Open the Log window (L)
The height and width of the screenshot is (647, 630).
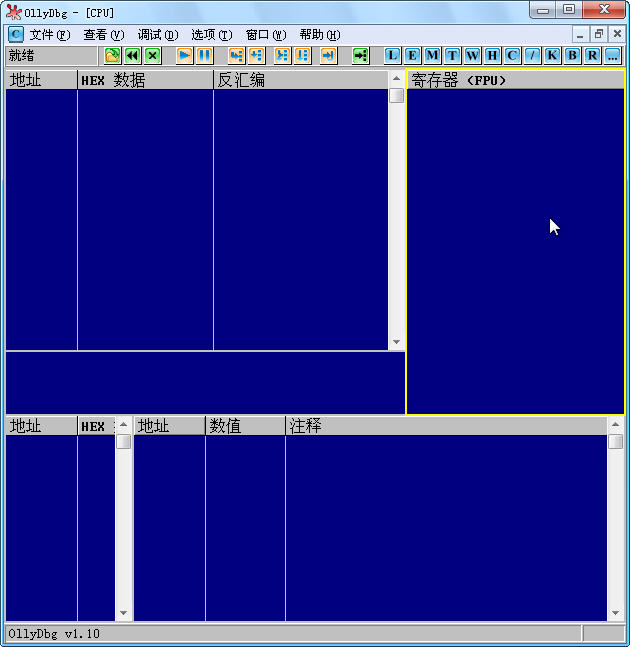[x=392, y=55]
